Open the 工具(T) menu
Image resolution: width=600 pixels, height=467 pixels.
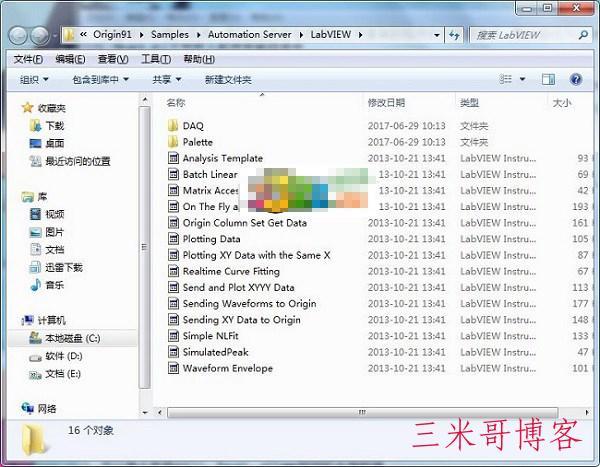point(156,59)
